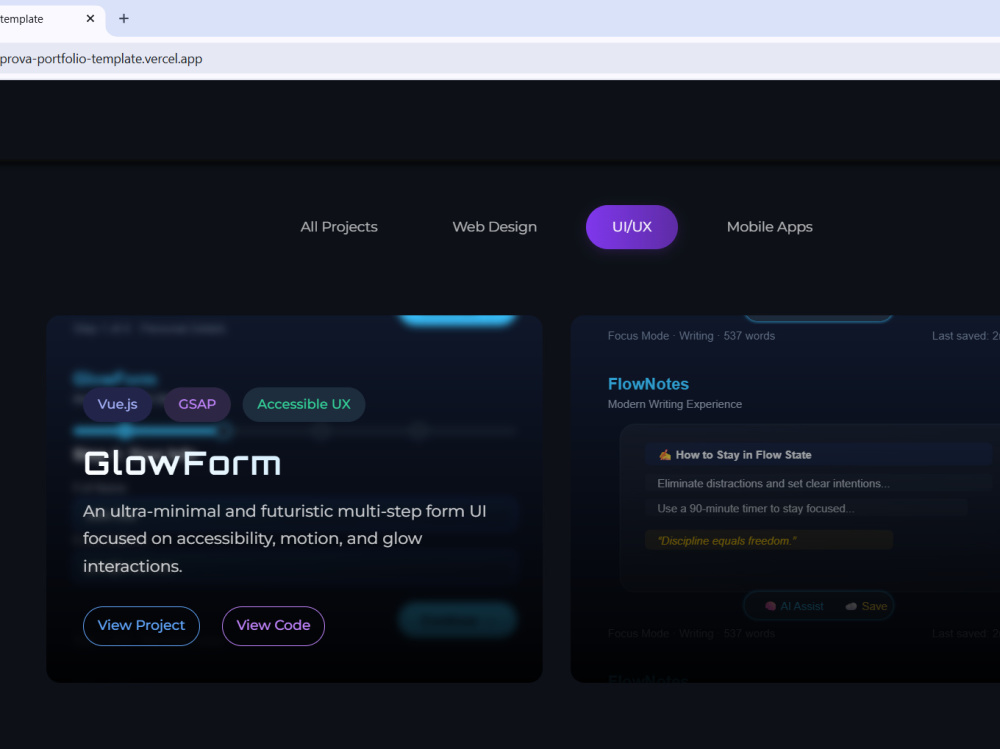Click Modern Writing Experience subtitle
The width and height of the screenshot is (1000, 749).
click(675, 404)
